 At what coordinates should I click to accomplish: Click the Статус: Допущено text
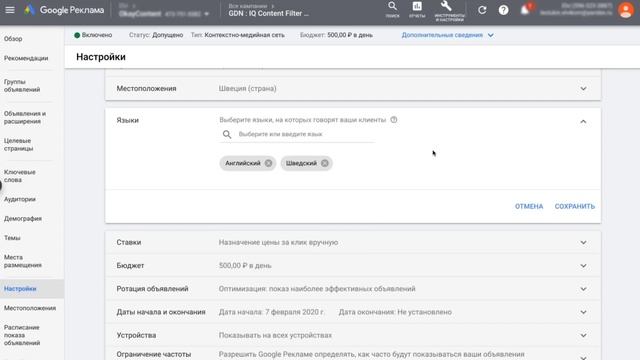156,35
